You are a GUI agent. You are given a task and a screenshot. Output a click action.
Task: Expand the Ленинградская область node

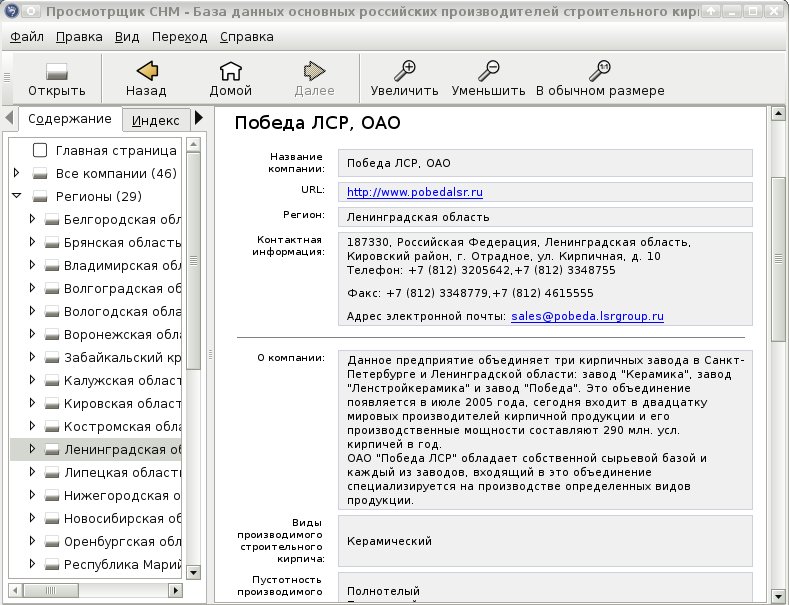pos(32,449)
